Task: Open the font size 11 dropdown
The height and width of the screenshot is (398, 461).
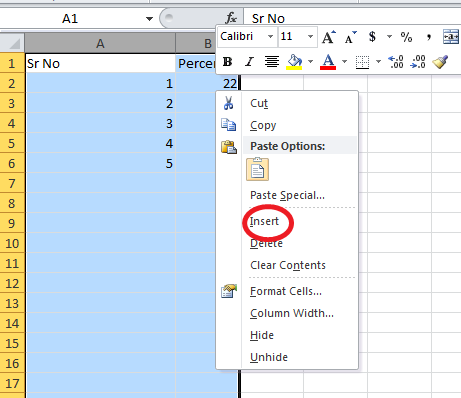Action: pyautogui.click(x=310, y=36)
